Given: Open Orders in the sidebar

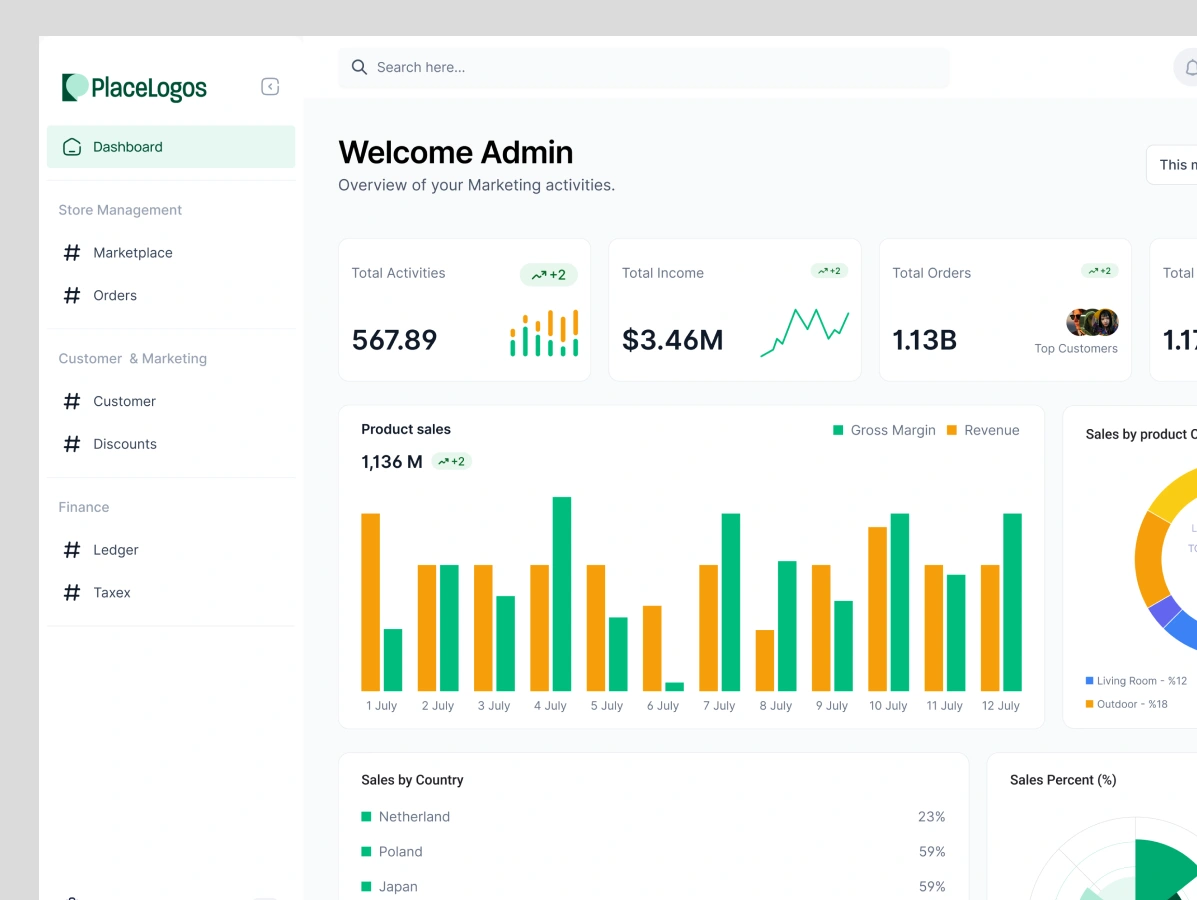Looking at the screenshot, I should click(115, 295).
